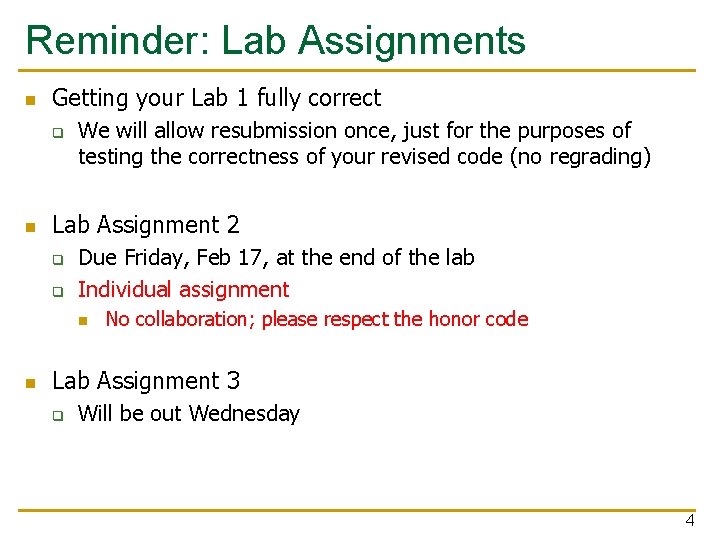Image resolution: width=720 pixels, height=540 pixels.
Task: Click the line "testing the correctness of your revised code"
Action: [364, 156]
